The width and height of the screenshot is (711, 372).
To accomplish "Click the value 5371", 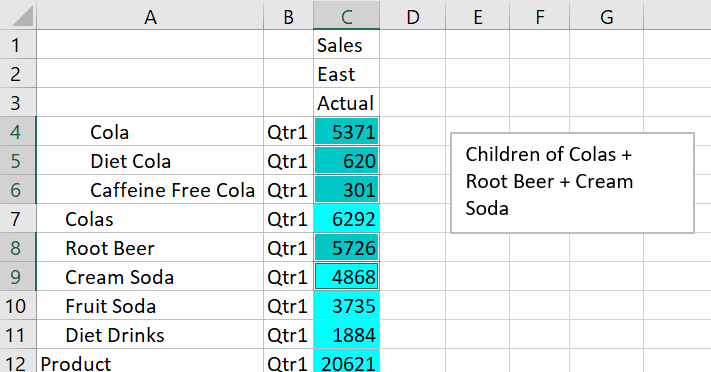I will click(346, 132).
